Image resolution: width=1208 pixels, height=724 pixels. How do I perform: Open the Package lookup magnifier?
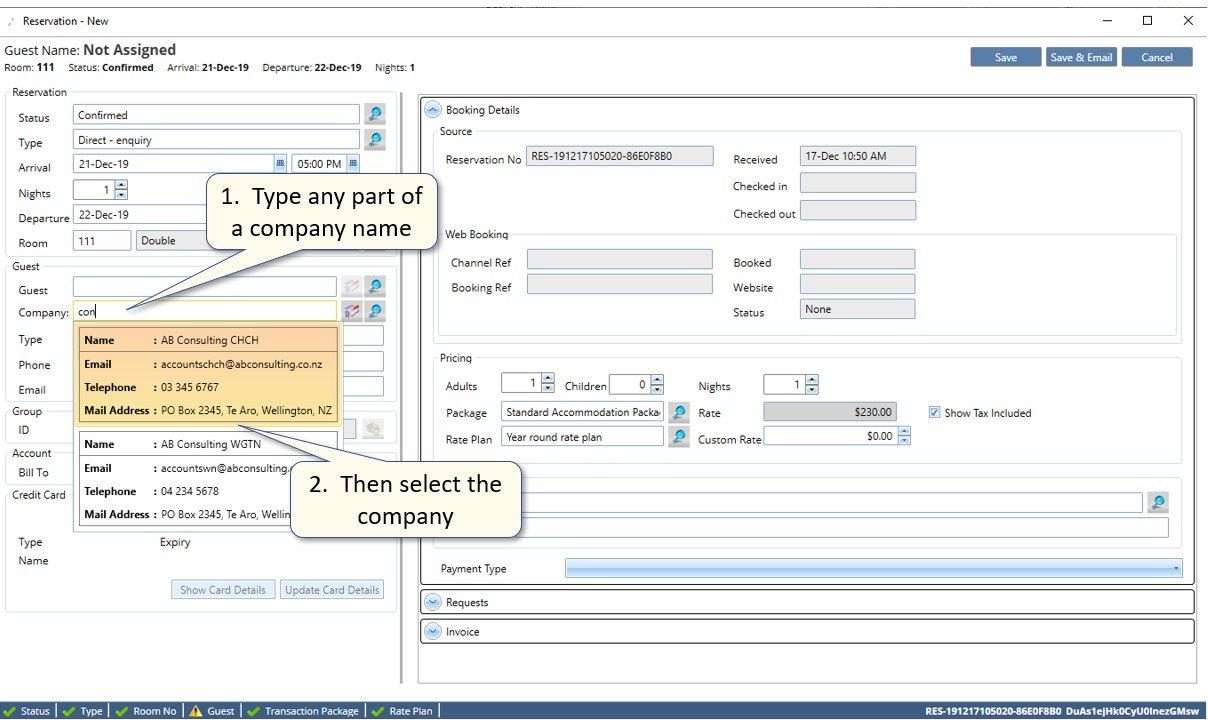tap(679, 412)
